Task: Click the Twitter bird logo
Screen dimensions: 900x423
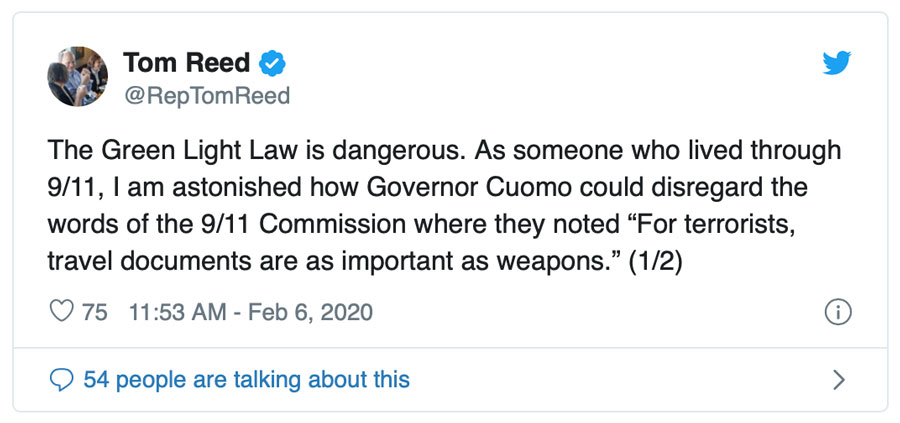Action: click(837, 63)
